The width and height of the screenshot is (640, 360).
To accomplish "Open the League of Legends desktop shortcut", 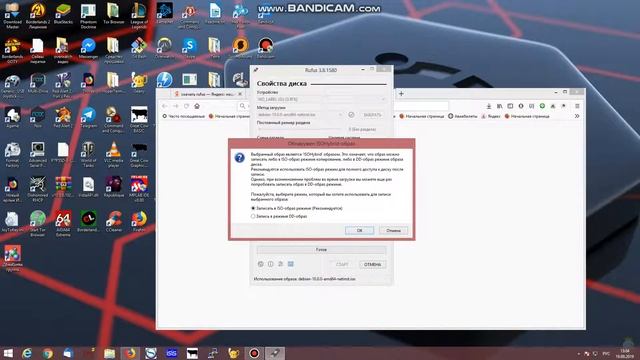I will point(139,16).
